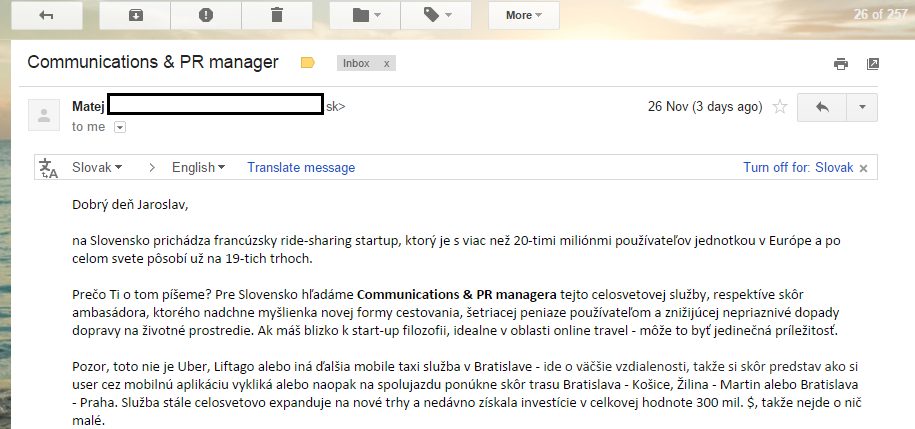The width and height of the screenshot is (915, 429).
Task: Reply to the email using the arrow button
Action: [822, 107]
